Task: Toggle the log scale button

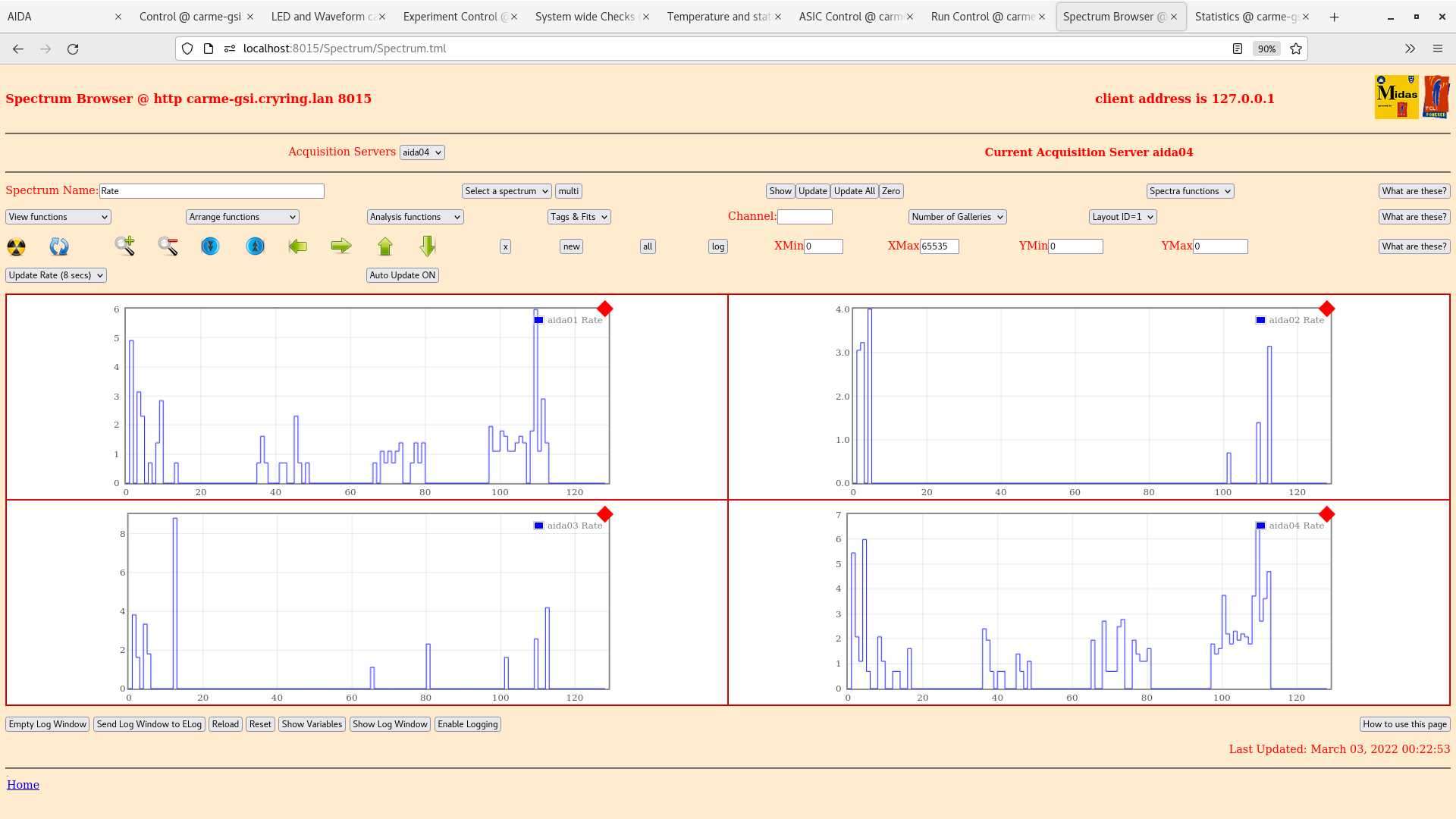Action: [x=718, y=246]
